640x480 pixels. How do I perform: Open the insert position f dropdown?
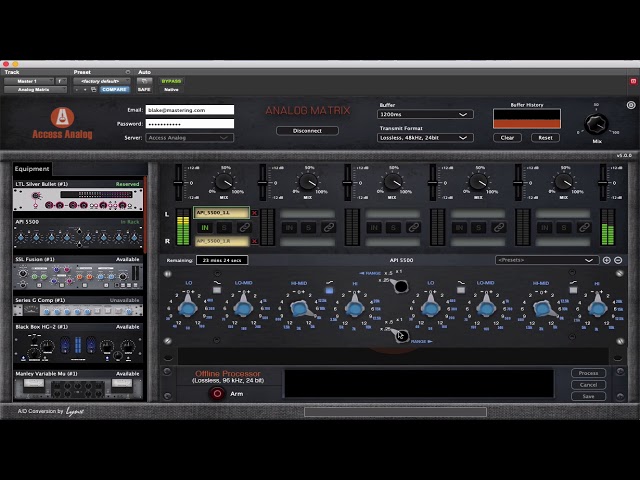(61, 81)
